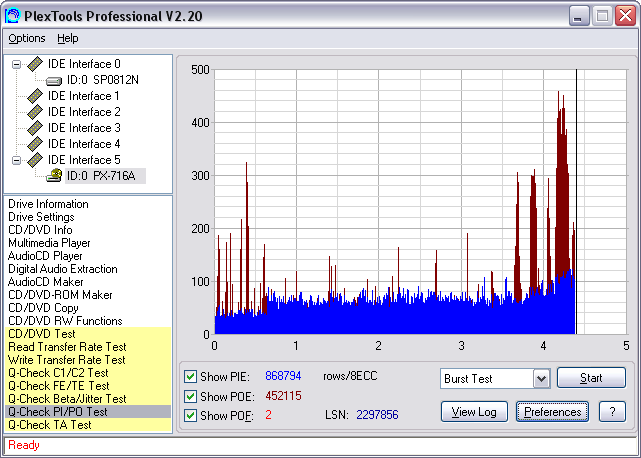Viewport: 641px width, 458px height.
Task: Close the PlexTools Professional window
Action: pyautogui.click(x=625, y=16)
